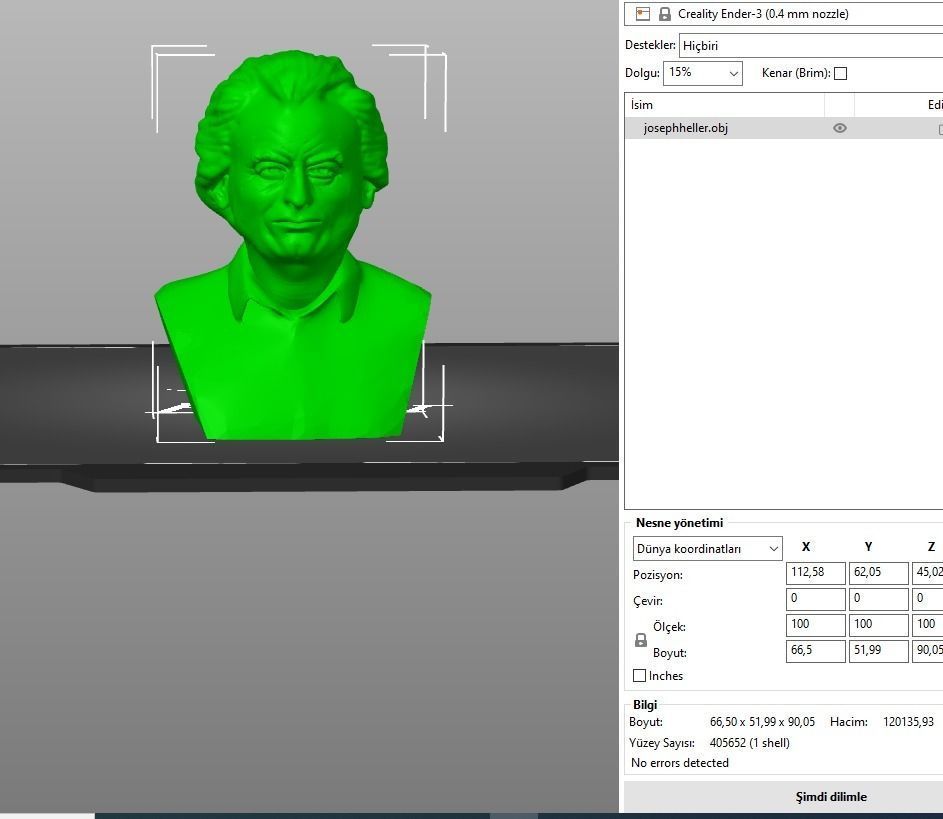Click the printer preset icon beside Creality Ender-3
Image resolution: width=943 pixels, height=819 pixels.
pos(642,14)
